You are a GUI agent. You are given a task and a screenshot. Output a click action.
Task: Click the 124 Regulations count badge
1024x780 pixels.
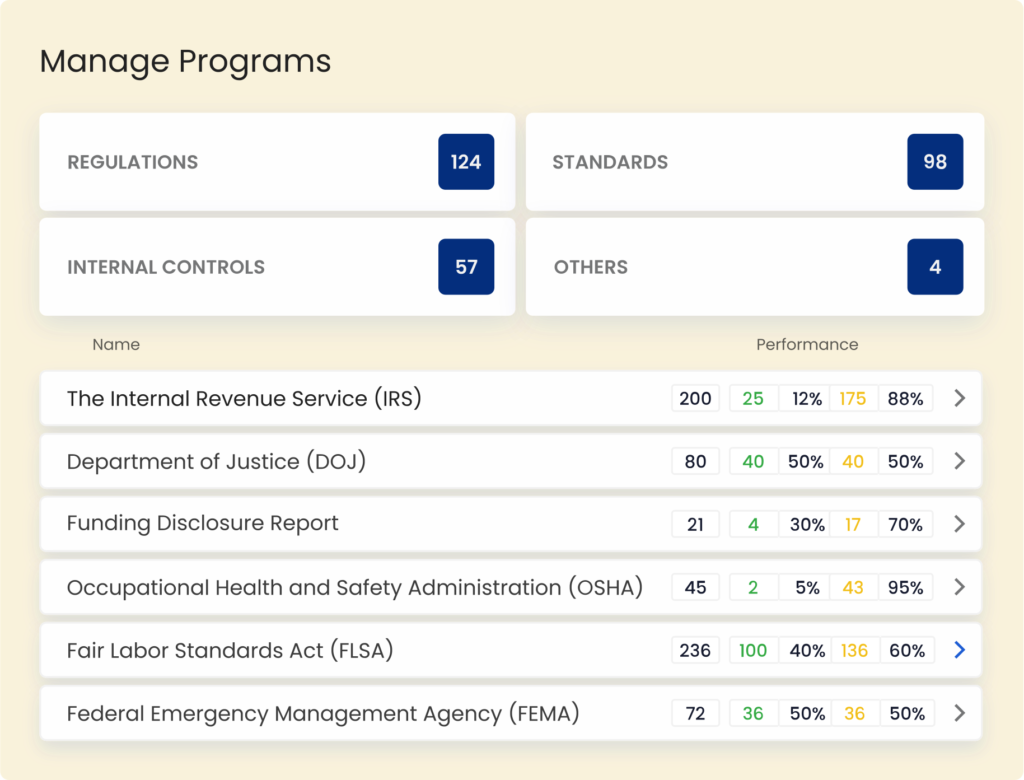(466, 162)
